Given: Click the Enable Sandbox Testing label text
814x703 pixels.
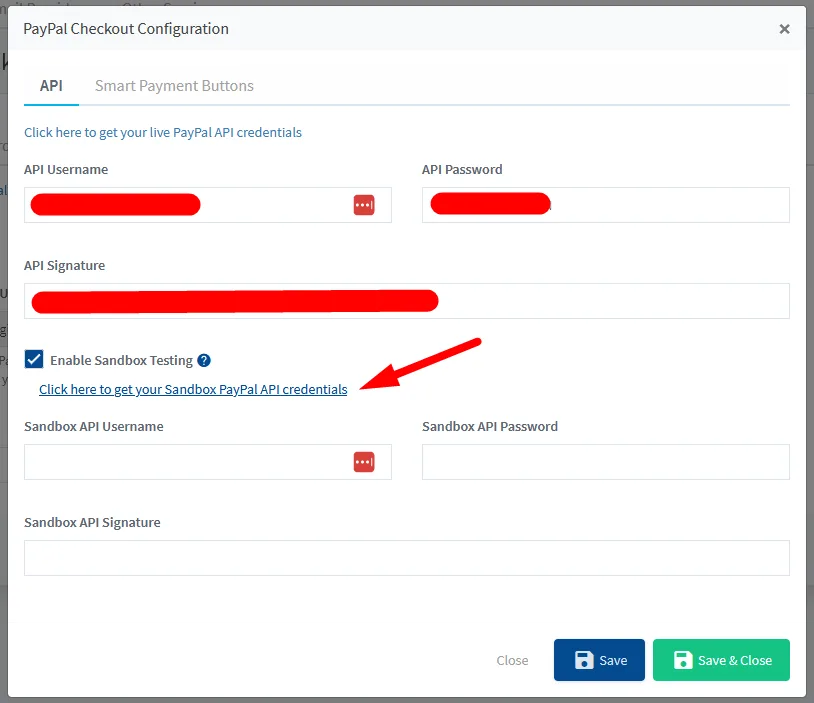Looking at the screenshot, I should click(x=121, y=360).
